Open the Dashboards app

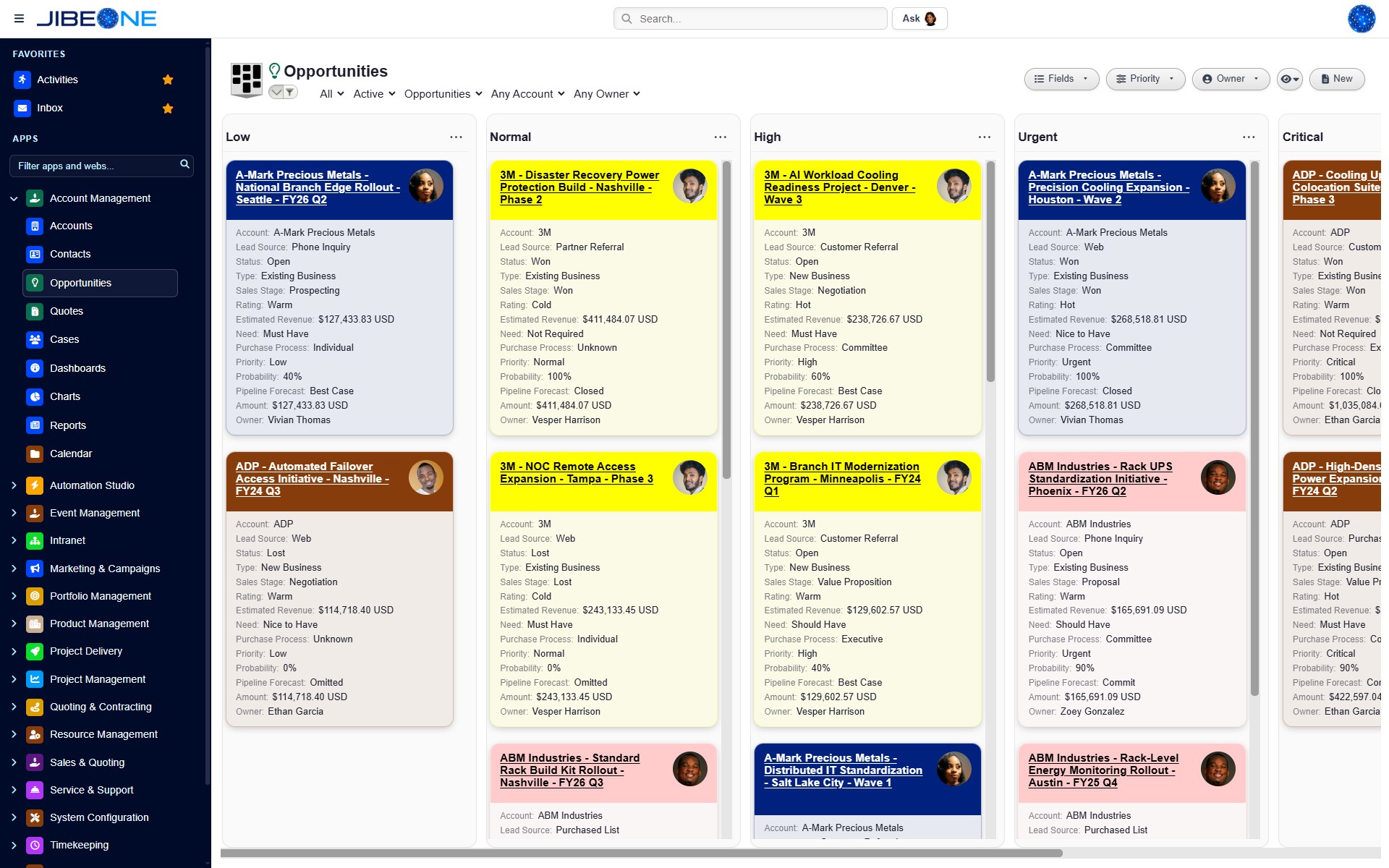(x=77, y=368)
